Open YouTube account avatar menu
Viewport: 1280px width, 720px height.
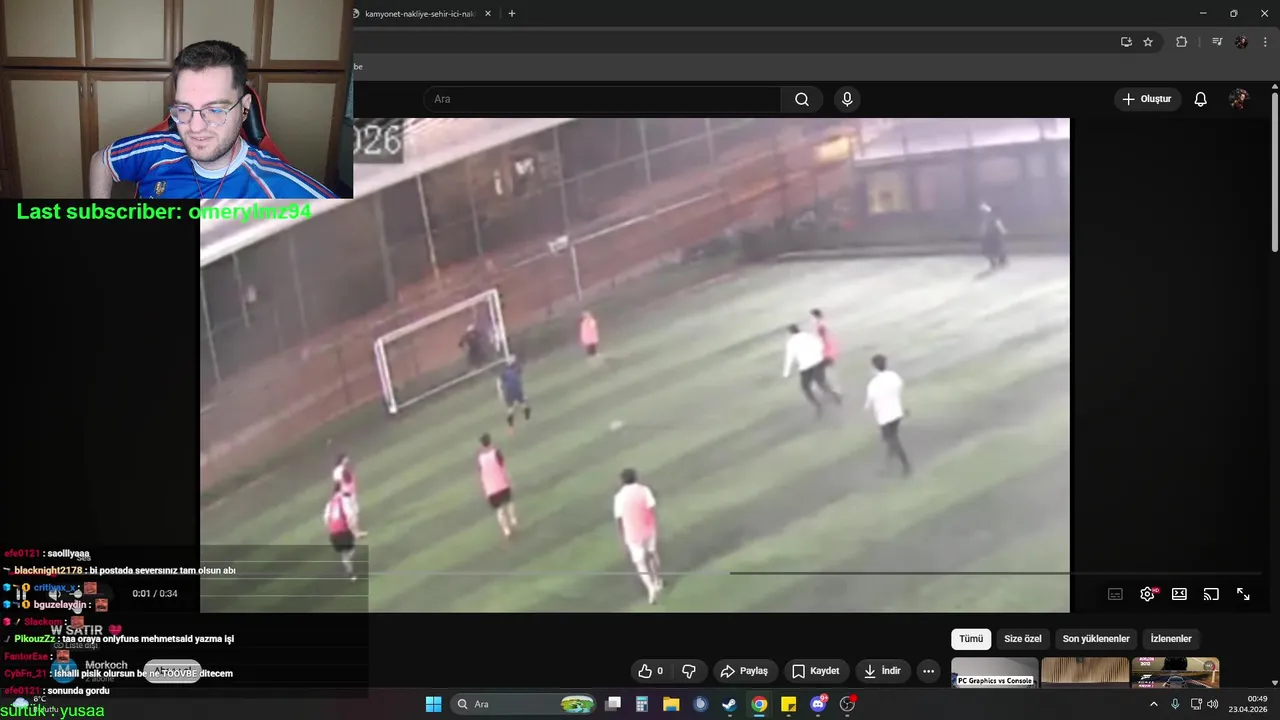pyautogui.click(x=1238, y=99)
